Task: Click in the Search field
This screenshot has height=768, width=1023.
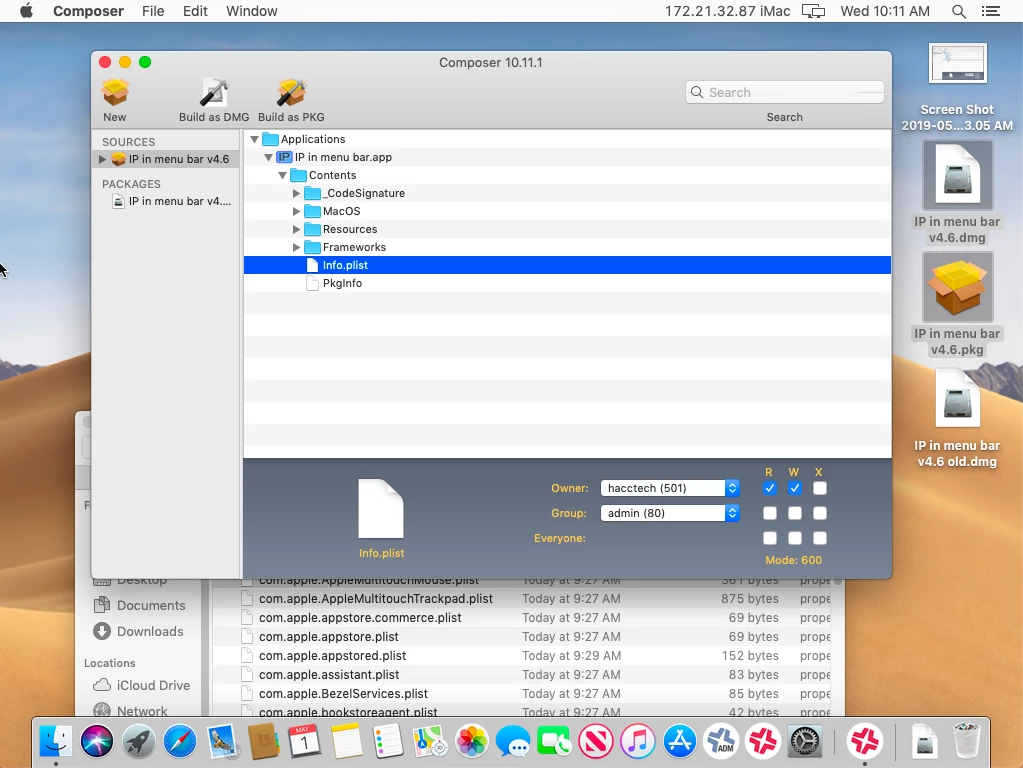Action: pos(785,92)
